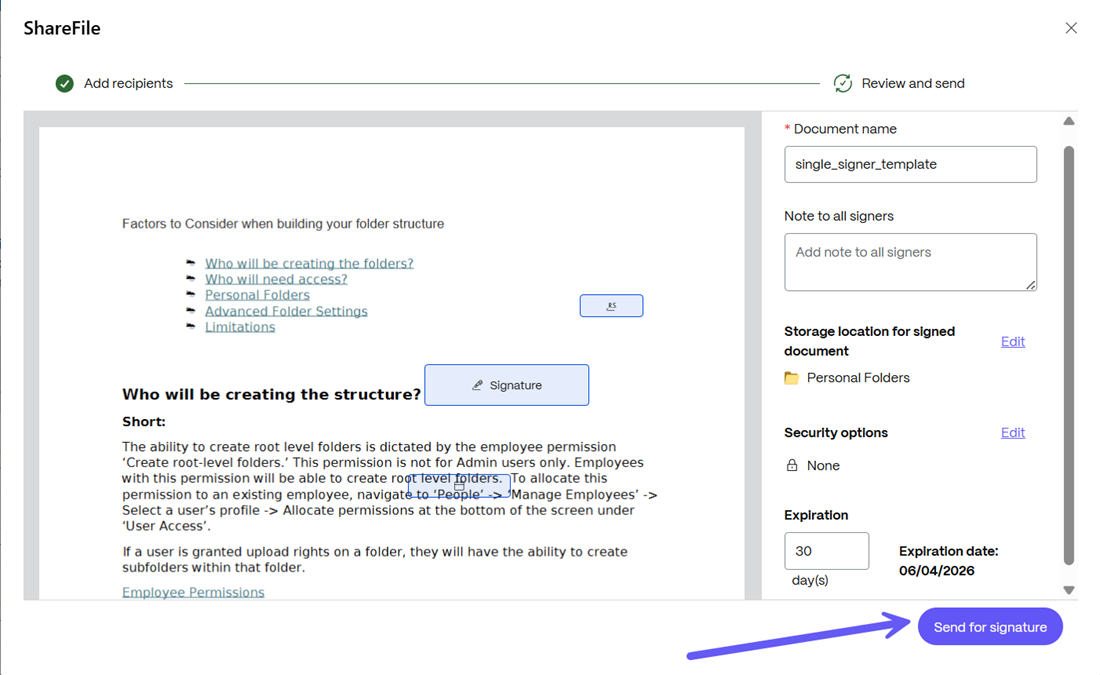Viewport: 1100px width, 675px height.
Task: Select the Signature field on the document
Action: [x=507, y=385]
